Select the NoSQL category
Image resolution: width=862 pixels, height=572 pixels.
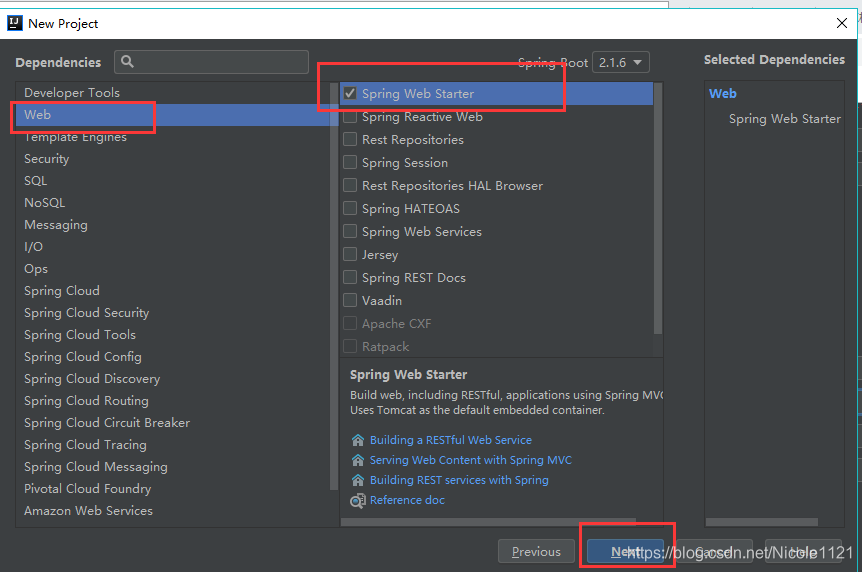click(173, 203)
